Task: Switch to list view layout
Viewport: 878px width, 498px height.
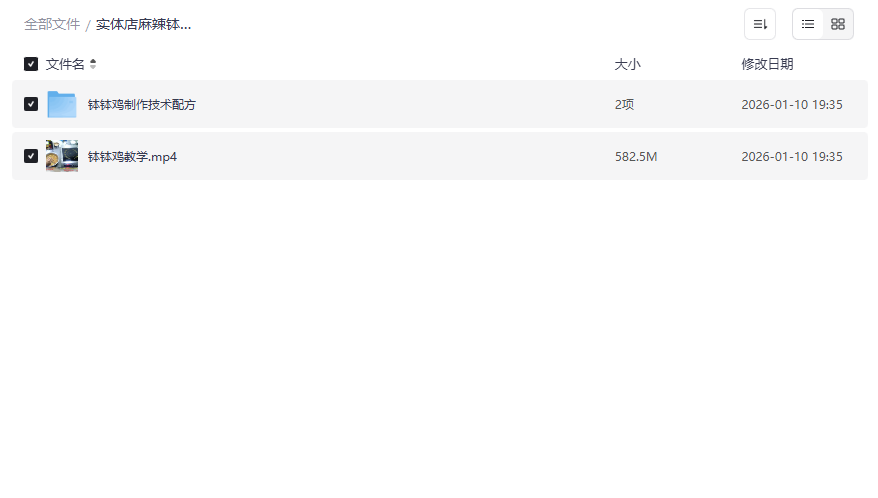Action: click(x=808, y=24)
